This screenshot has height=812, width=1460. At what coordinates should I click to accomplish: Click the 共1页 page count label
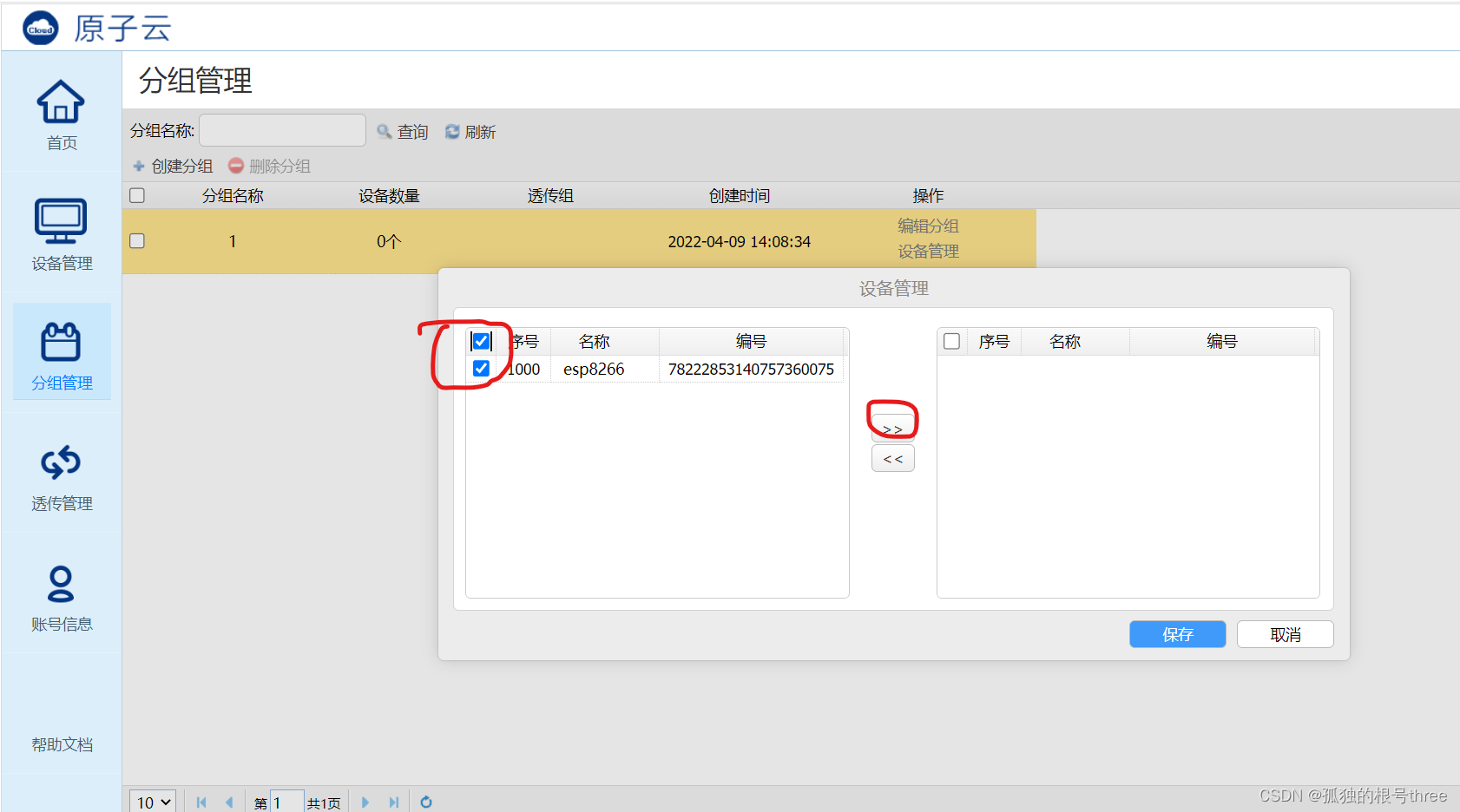[x=324, y=803]
